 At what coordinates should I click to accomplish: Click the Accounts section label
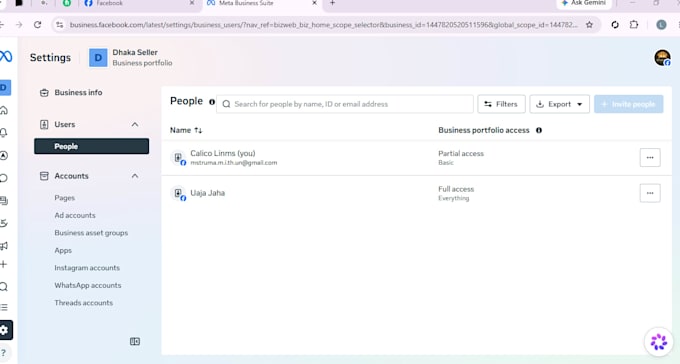tap(71, 176)
